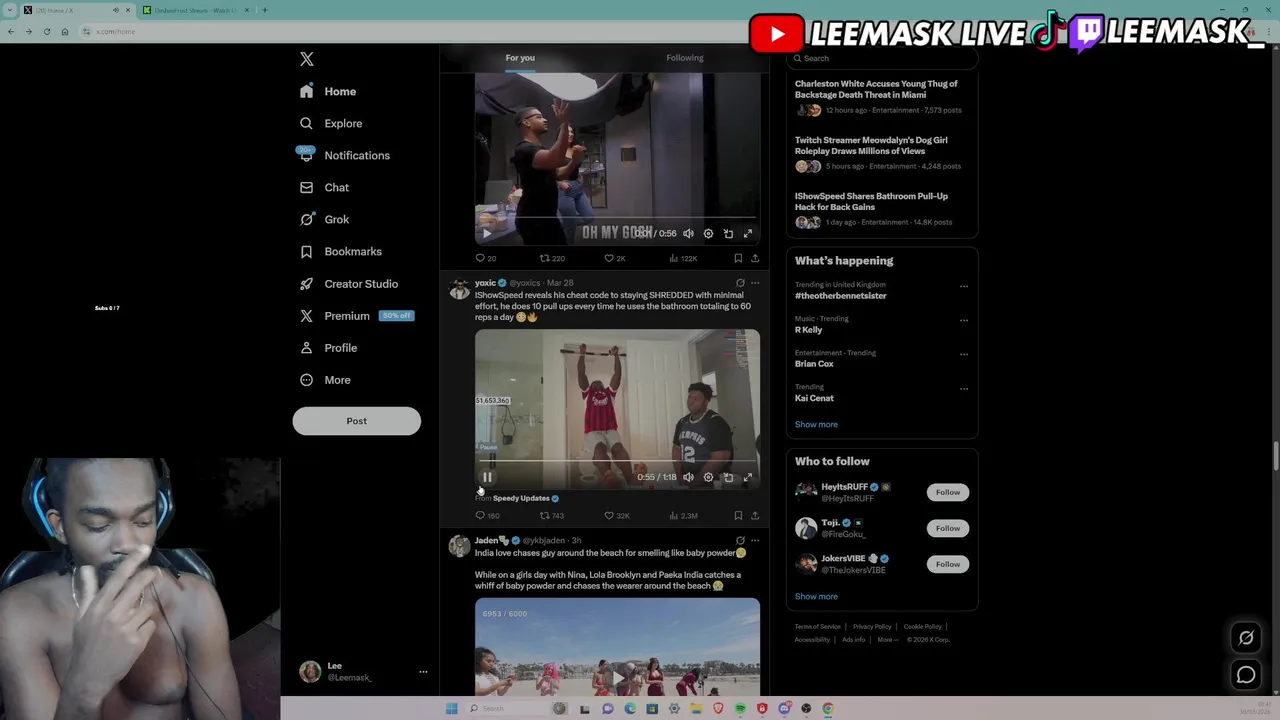The width and height of the screenshot is (1280, 720).
Task: Open settings gear on pull-ups video
Action: tap(708, 477)
